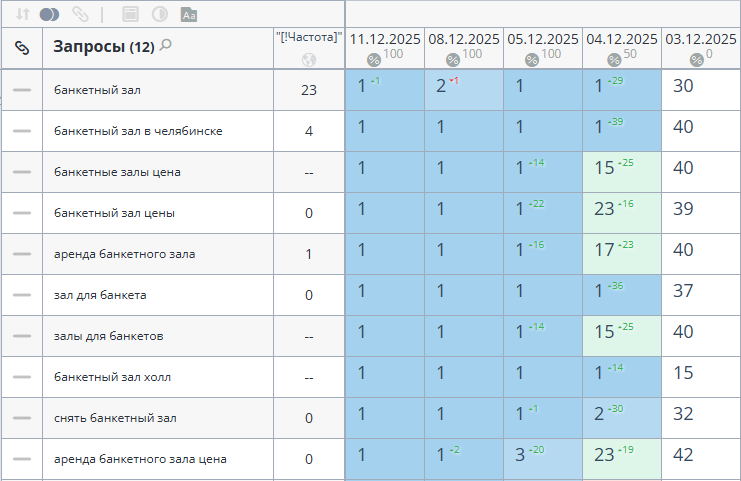
Task: Click the Aa text icon in toolbar
Action: tap(189, 14)
